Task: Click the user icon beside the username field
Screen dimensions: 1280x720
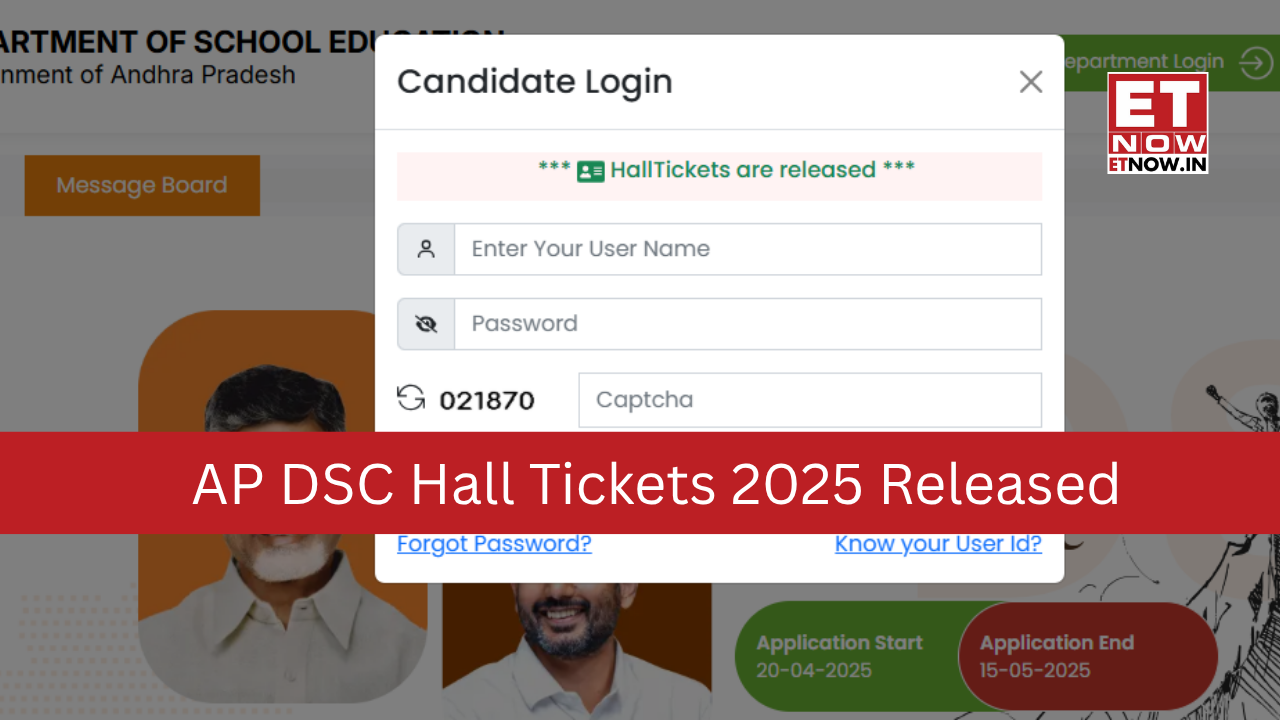Action: (x=426, y=249)
